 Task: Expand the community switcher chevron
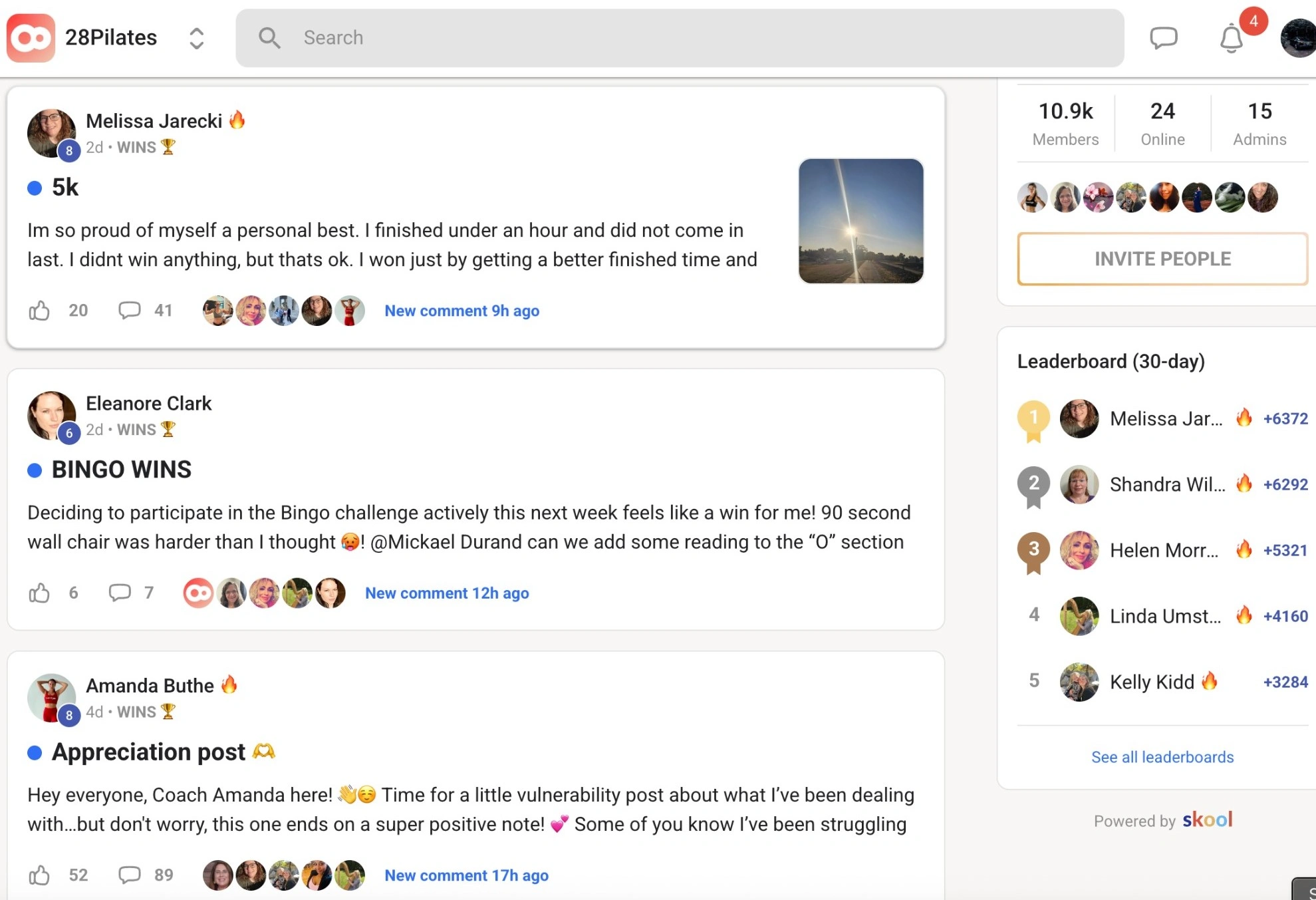point(196,38)
